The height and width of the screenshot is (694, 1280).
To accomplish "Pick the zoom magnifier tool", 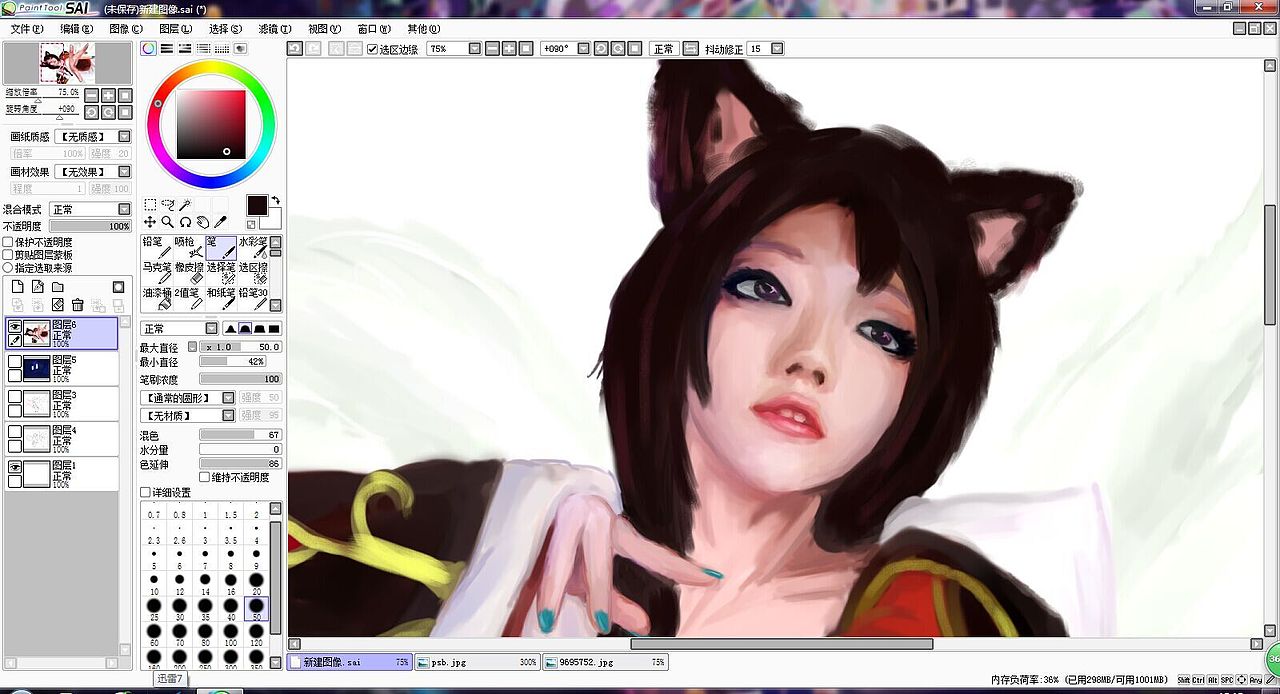I will pyautogui.click(x=168, y=222).
